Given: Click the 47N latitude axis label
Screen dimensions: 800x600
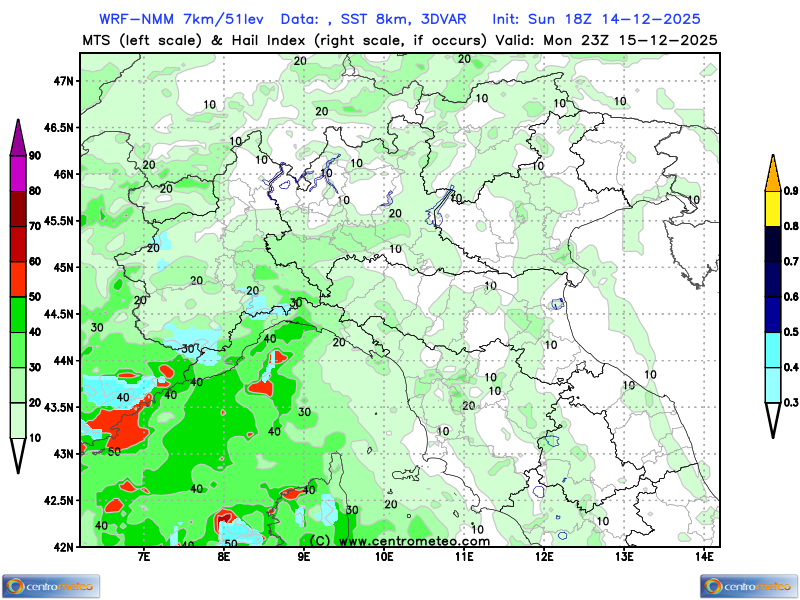Looking at the screenshot, I should [x=66, y=81].
